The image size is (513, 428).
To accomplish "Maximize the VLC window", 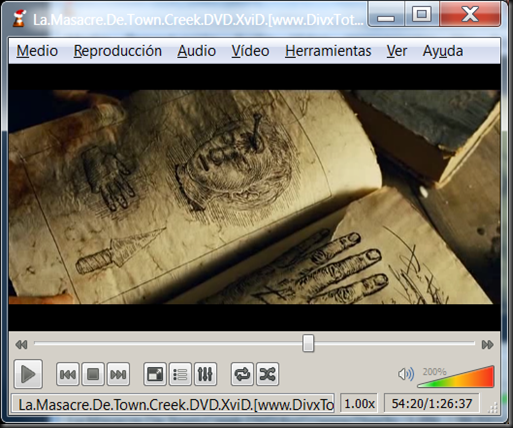I will click(x=422, y=15).
